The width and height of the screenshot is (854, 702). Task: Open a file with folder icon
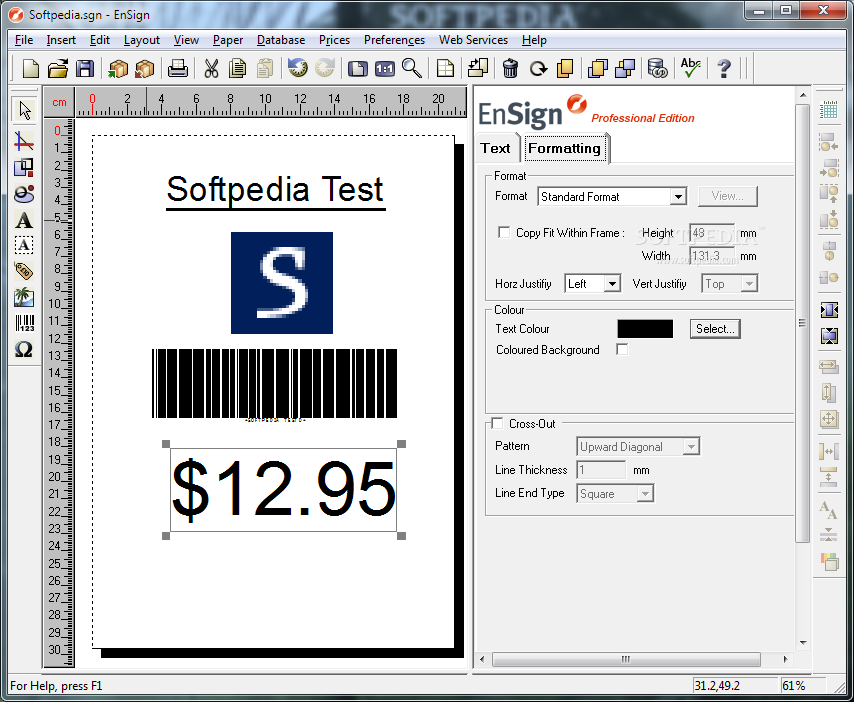point(58,69)
